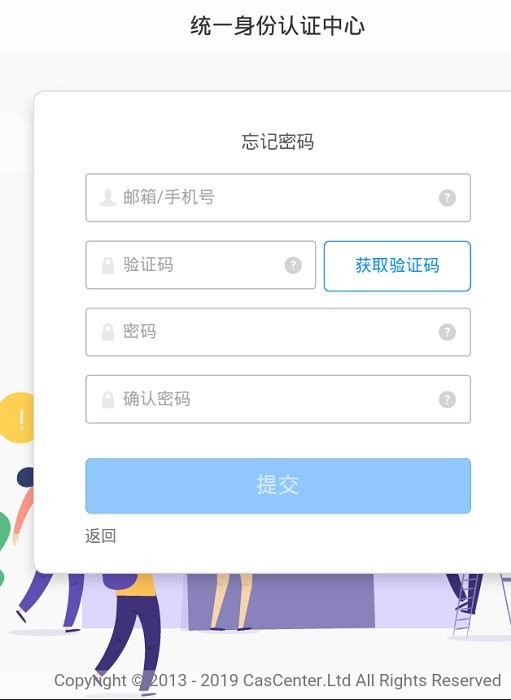Click the lock icon in 密码 field
Image resolution: width=511 pixels, height=700 pixels.
pos(108,332)
